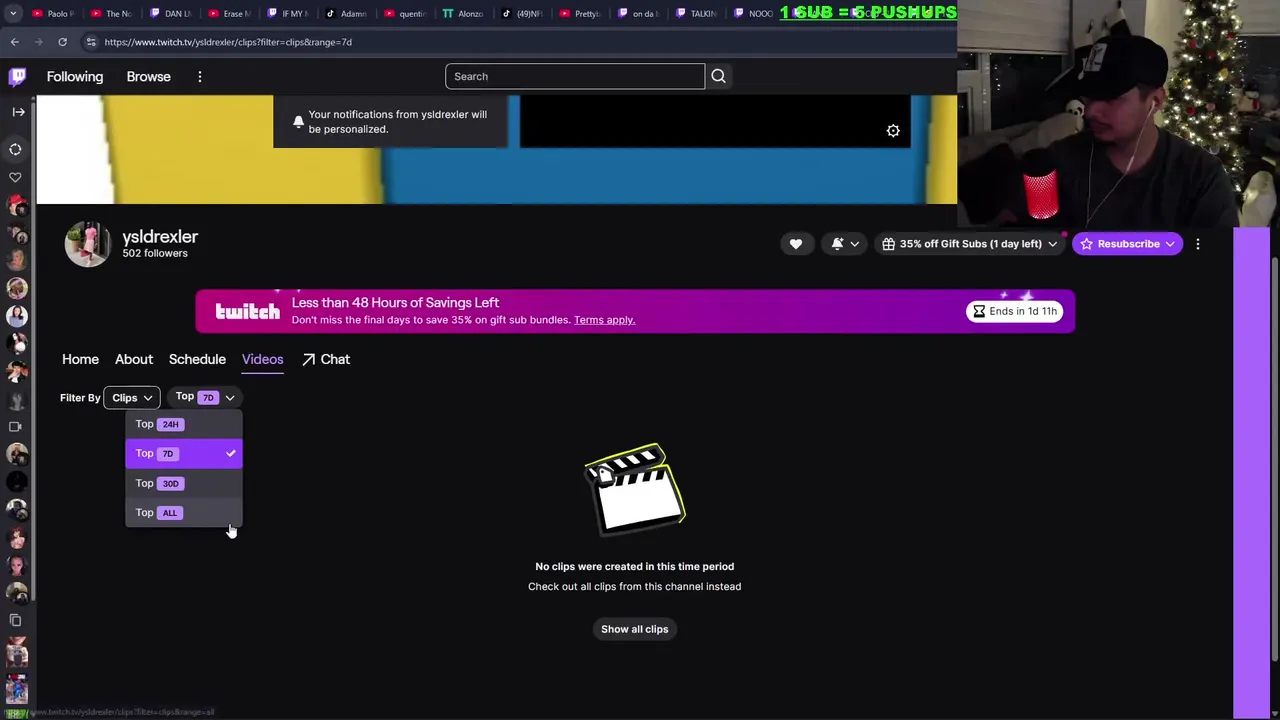The height and width of the screenshot is (720, 1280).
Task: Open the channel Home tab
Action: point(80,359)
